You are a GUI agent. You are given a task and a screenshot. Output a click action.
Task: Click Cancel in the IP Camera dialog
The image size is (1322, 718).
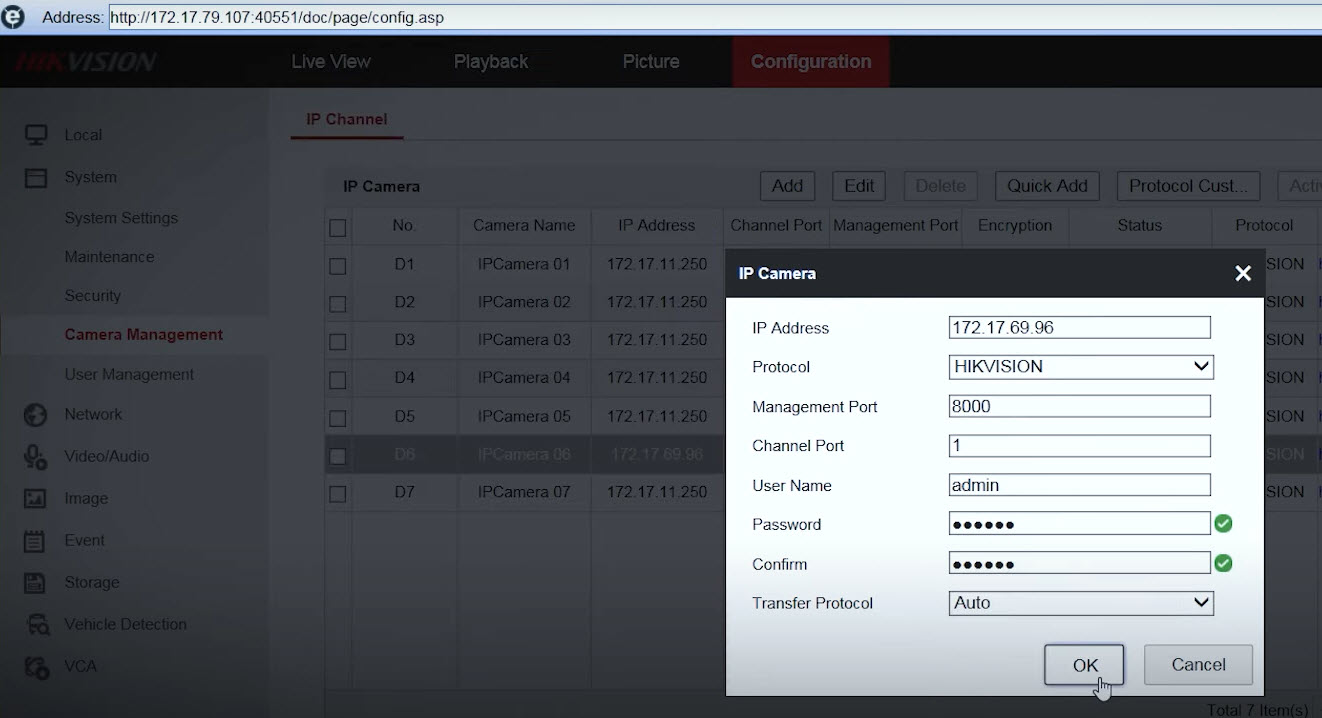1198,665
